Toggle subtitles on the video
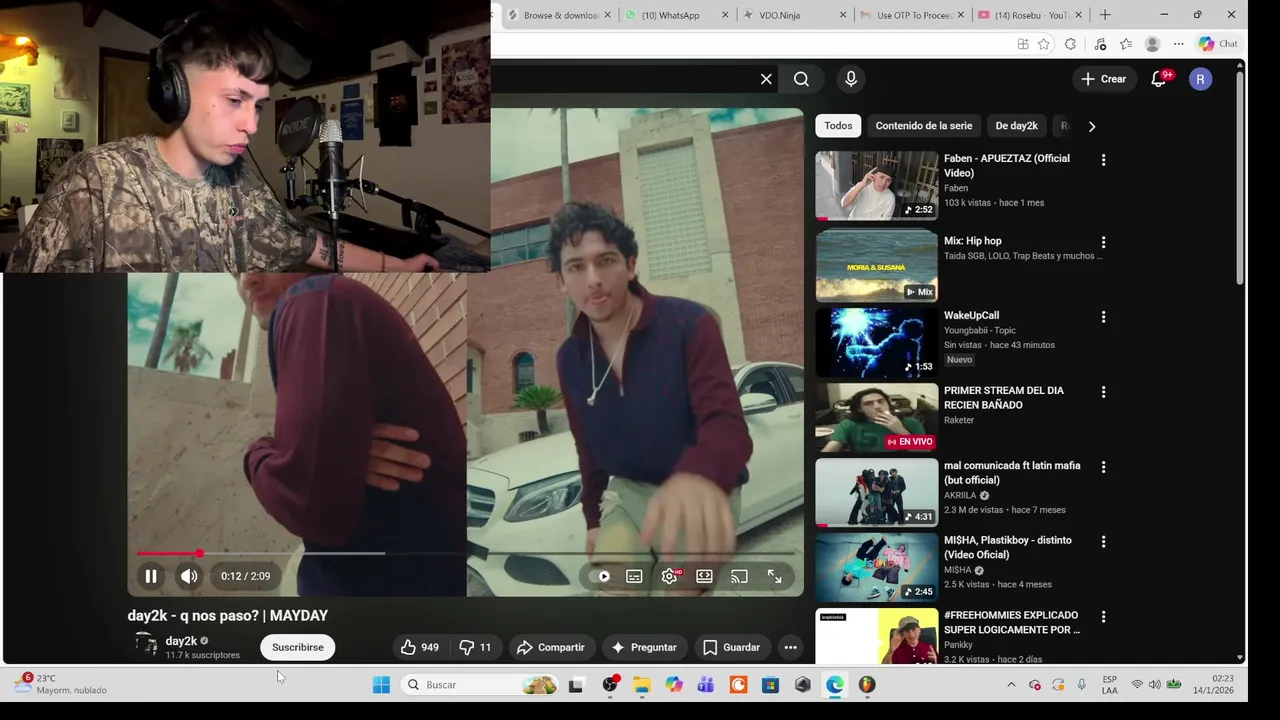Viewport: 1280px width, 720px height. 634,576
